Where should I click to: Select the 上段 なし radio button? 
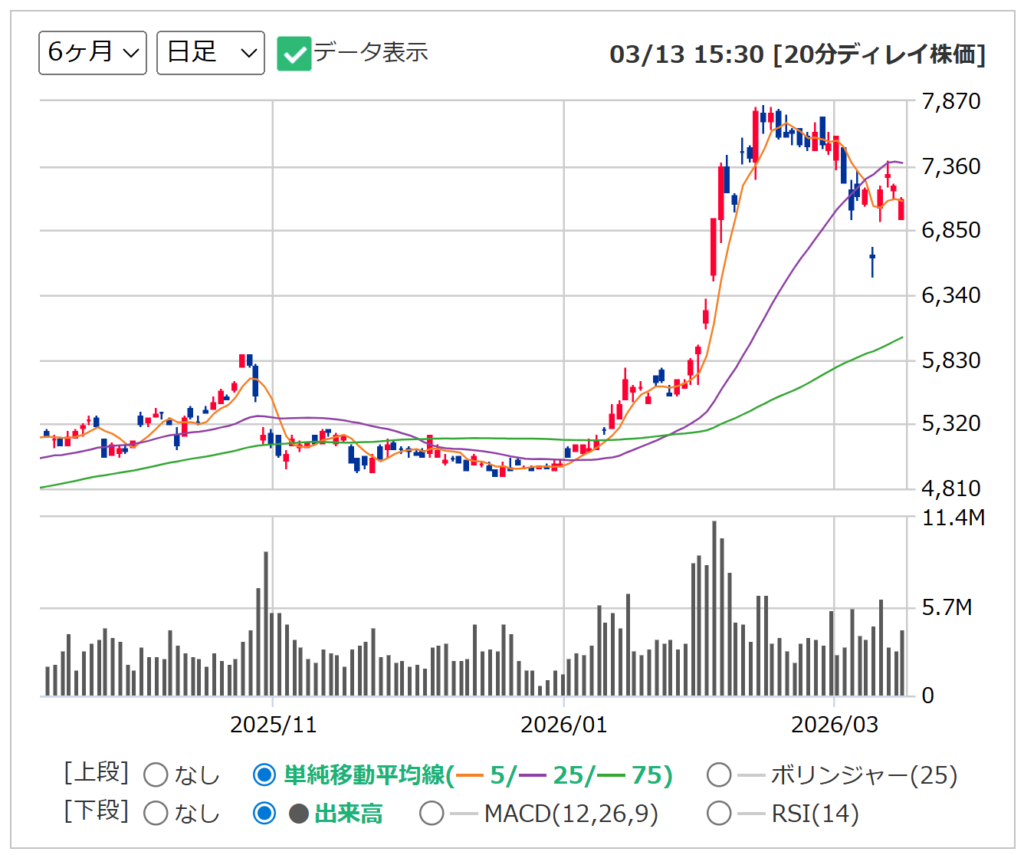(157, 775)
